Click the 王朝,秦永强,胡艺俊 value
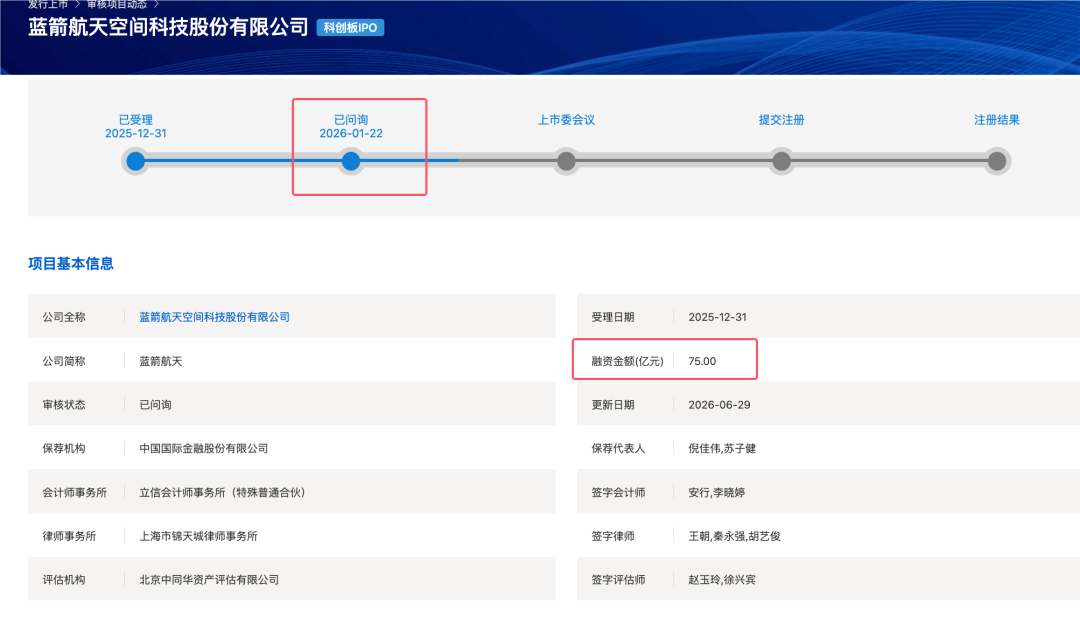 (x=734, y=536)
